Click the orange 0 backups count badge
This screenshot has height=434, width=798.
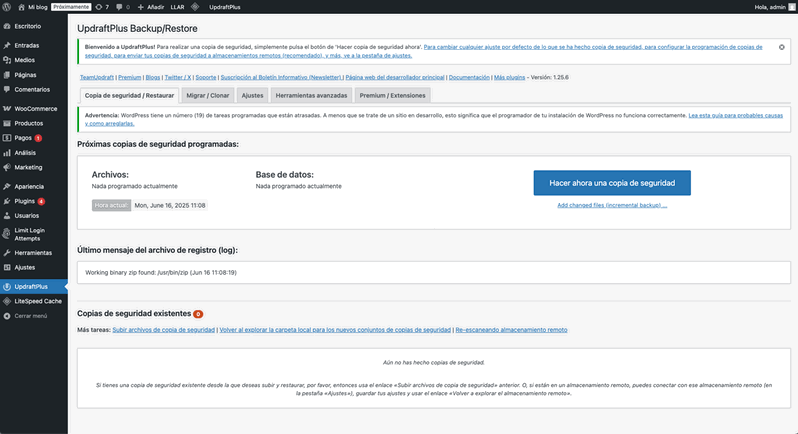(198, 314)
